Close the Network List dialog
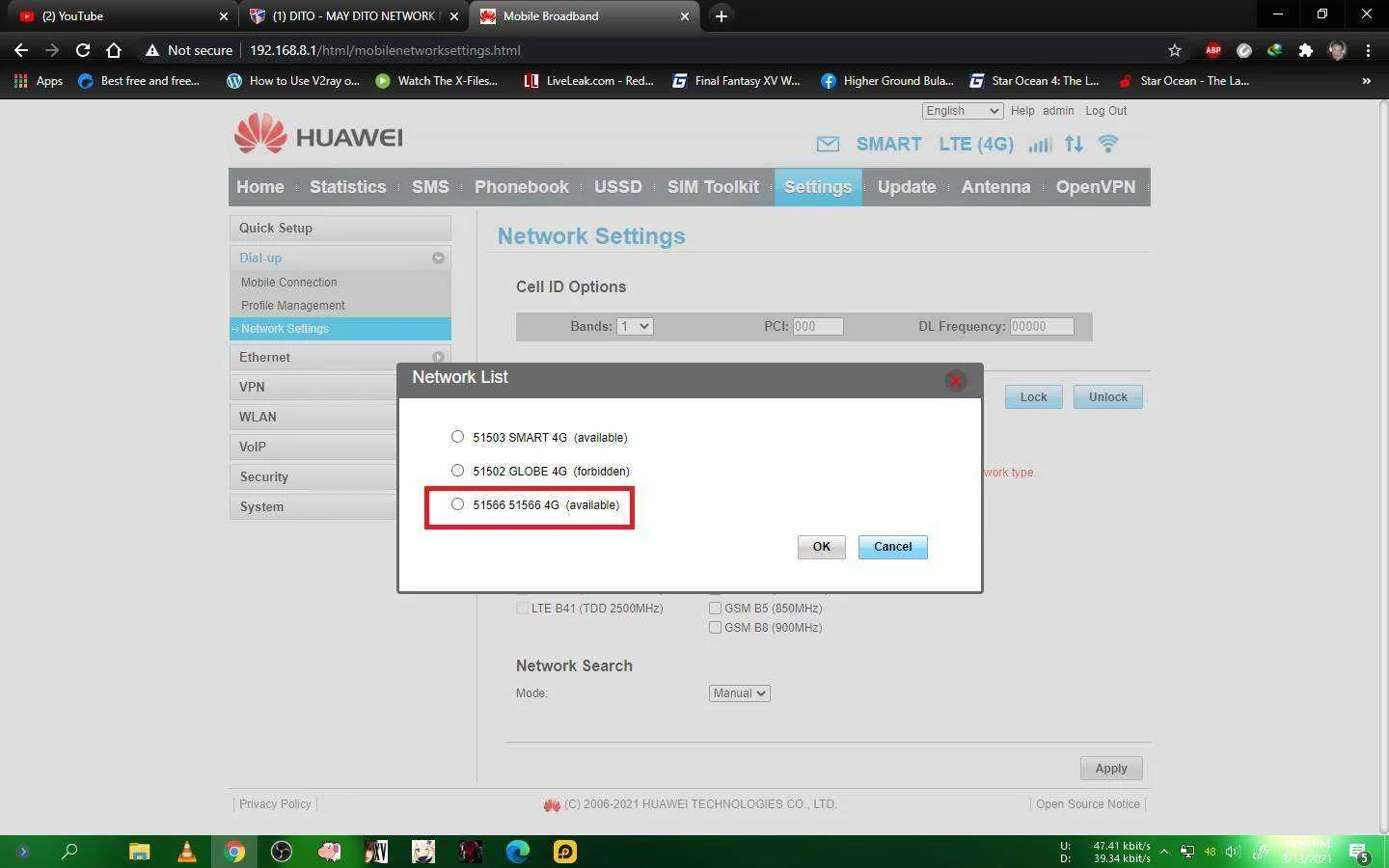 click(x=956, y=380)
